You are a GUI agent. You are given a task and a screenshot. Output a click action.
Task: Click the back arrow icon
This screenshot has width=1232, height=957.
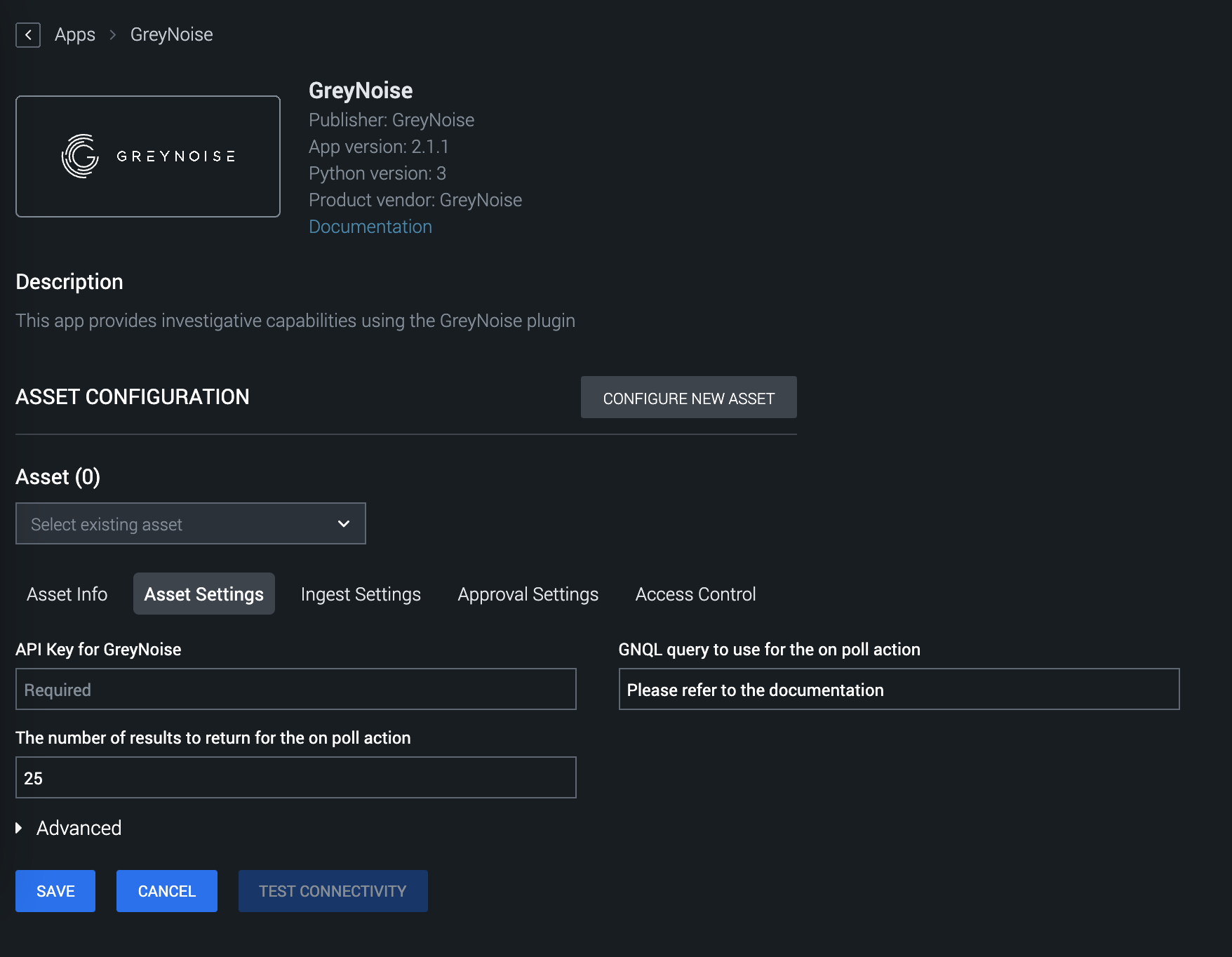pyautogui.click(x=28, y=34)
